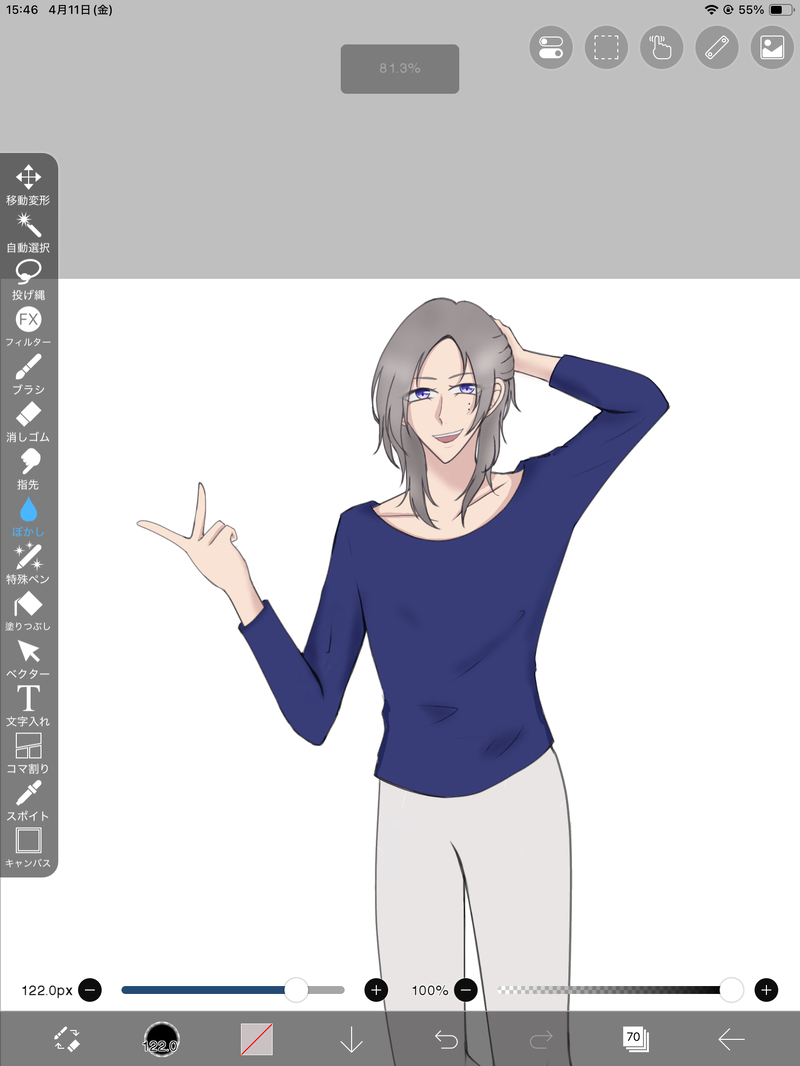Screen dimensions: 800x1066
Task: Undo the last stroke
Action: click(x=446, y=1039)
